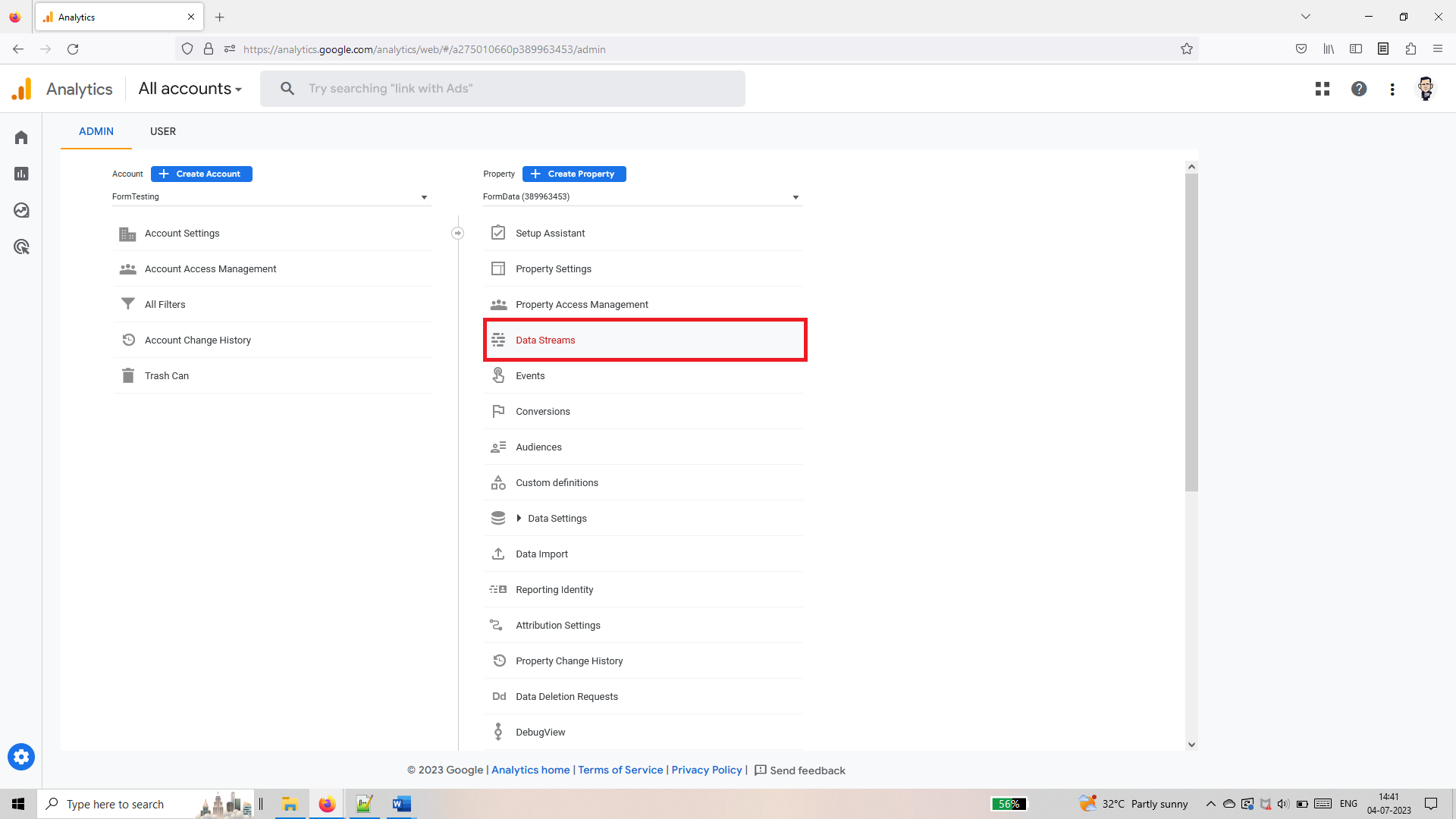Image resolution: width=1456 pixels, height=819 pixels.
Task: Show hidden system tray icons chevron
Action: 1210,804
